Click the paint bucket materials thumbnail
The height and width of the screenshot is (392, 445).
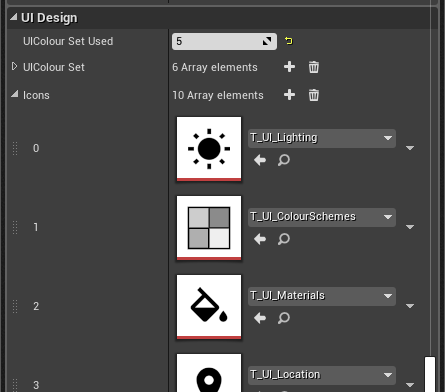209,307
